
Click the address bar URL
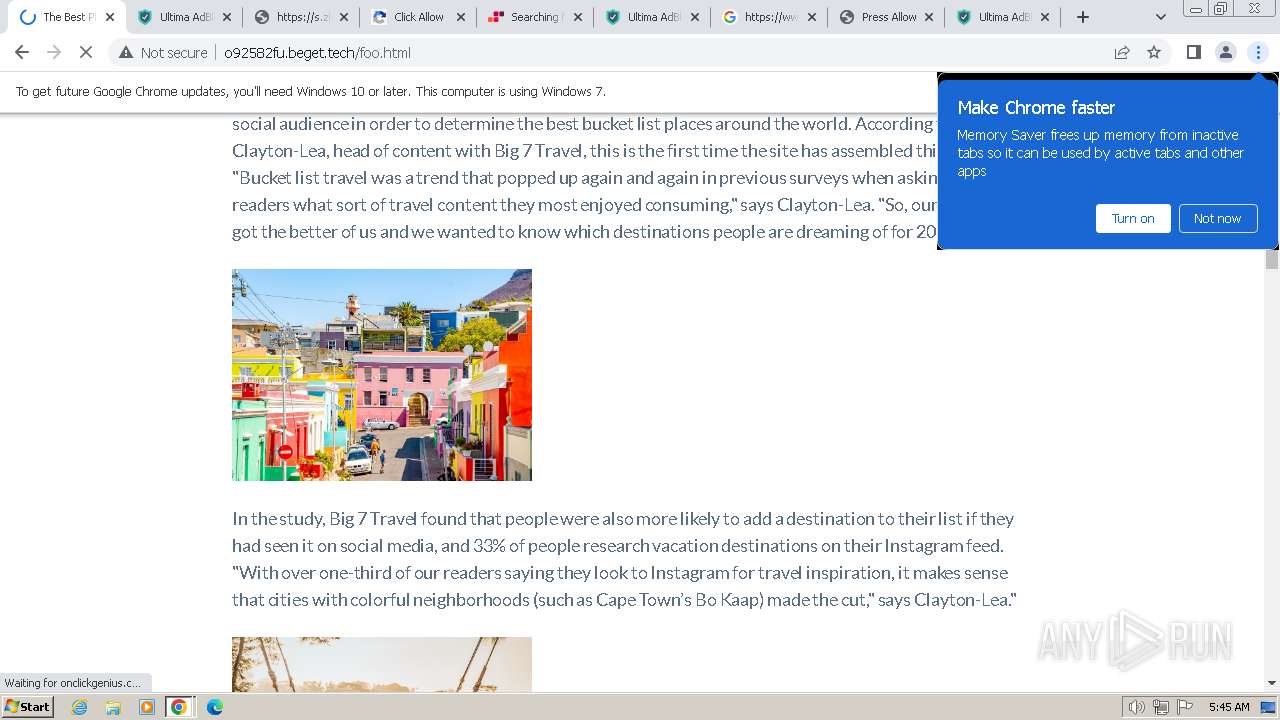coord(317,52)
